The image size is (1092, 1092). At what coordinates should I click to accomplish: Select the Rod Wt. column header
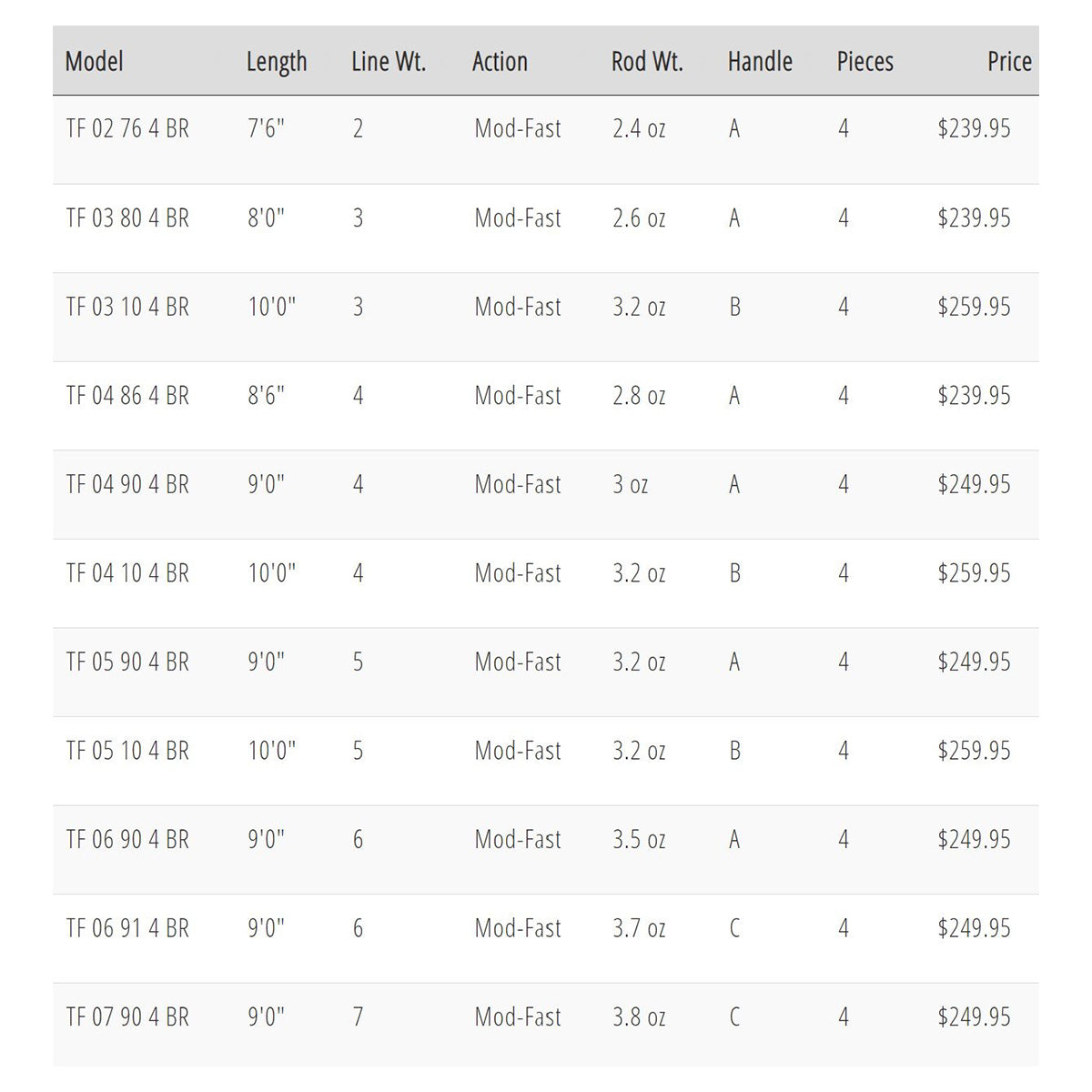coord(647,62)
